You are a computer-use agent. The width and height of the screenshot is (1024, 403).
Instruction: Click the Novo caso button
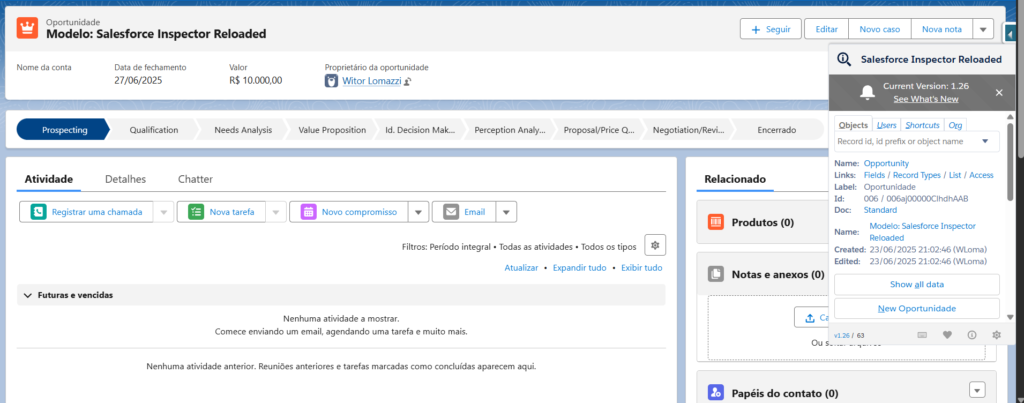880,29
